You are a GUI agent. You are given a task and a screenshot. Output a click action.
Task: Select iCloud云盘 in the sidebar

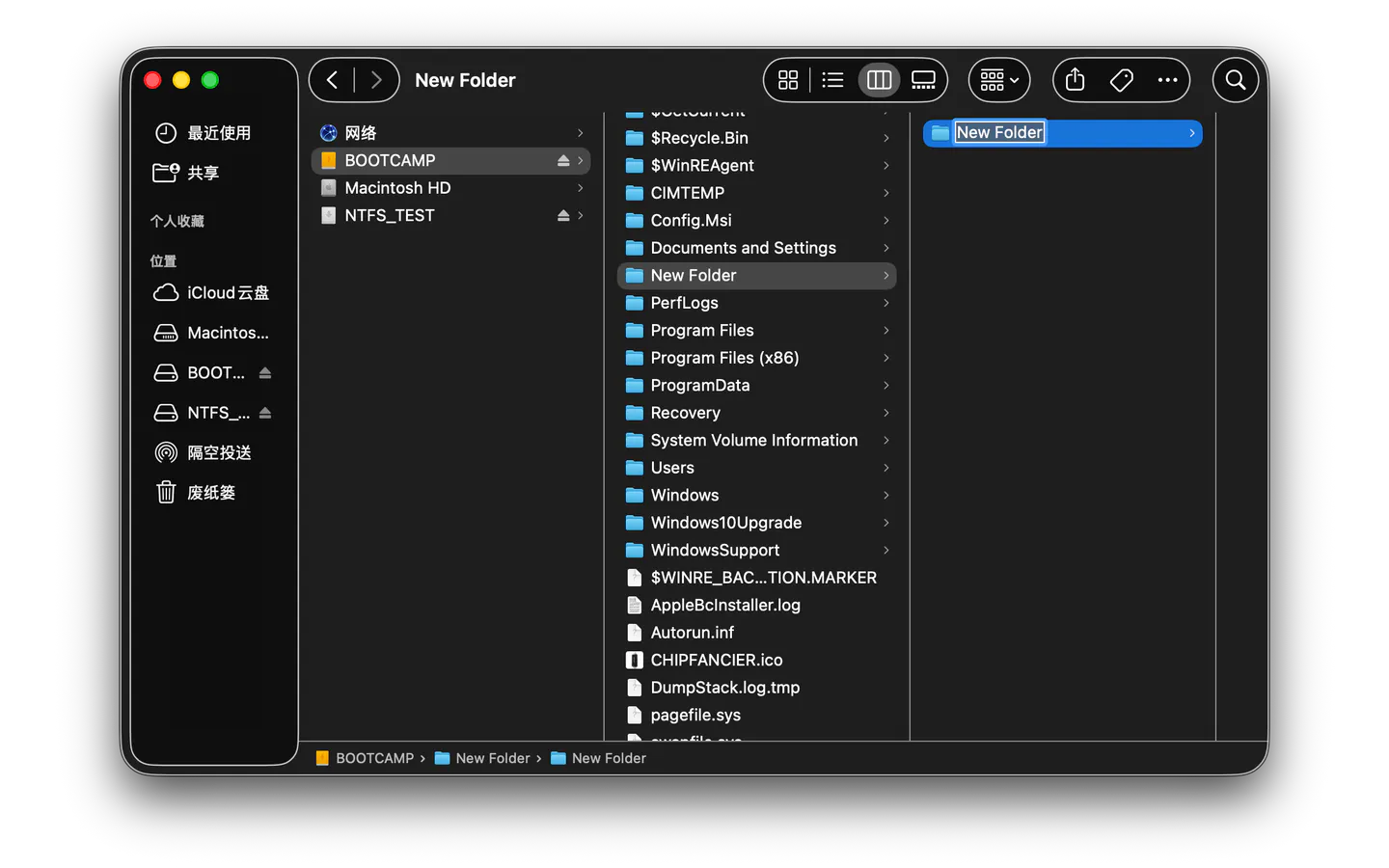pos(213,292)
